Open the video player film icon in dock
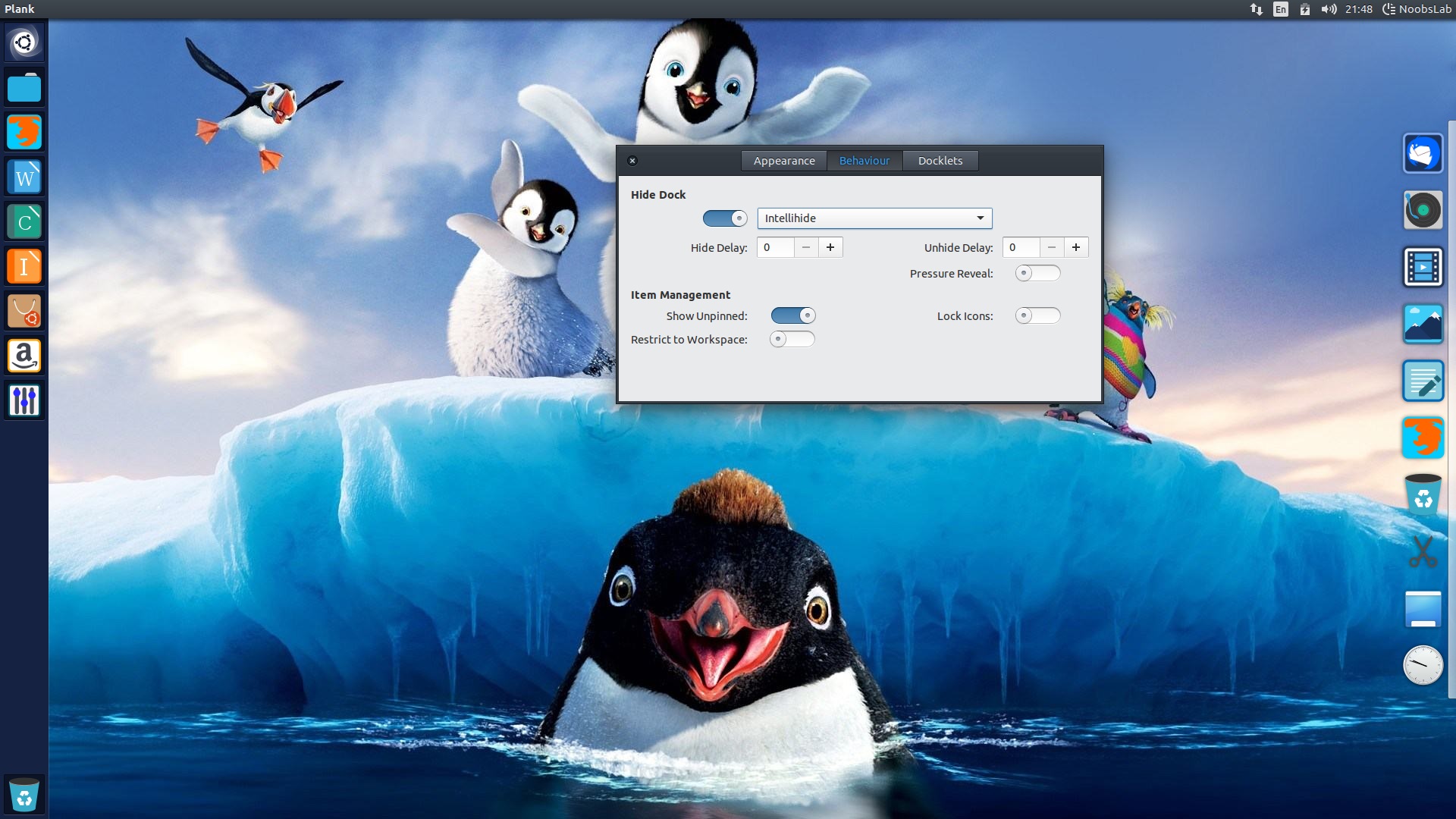This screenshot has height=819, width=1456. click(x=1423, y=267)
